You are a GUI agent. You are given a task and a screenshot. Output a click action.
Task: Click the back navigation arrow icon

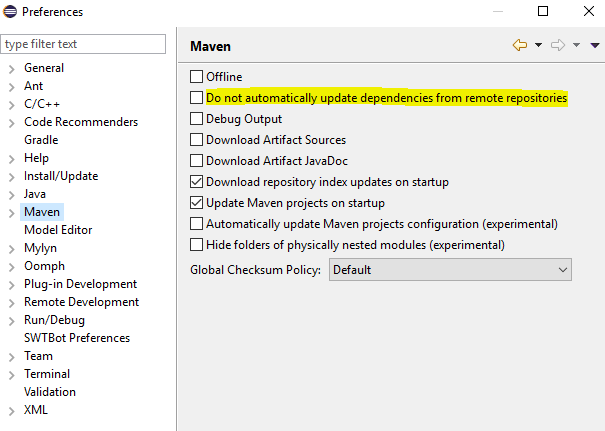(x=520, y=45)
